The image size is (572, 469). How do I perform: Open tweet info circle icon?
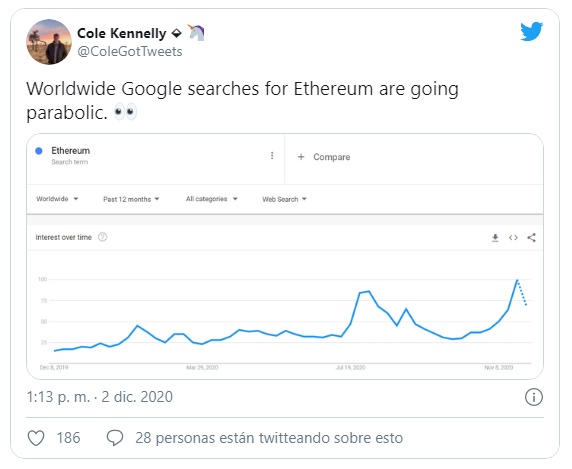pyautogui.click(x=534, y=397)
